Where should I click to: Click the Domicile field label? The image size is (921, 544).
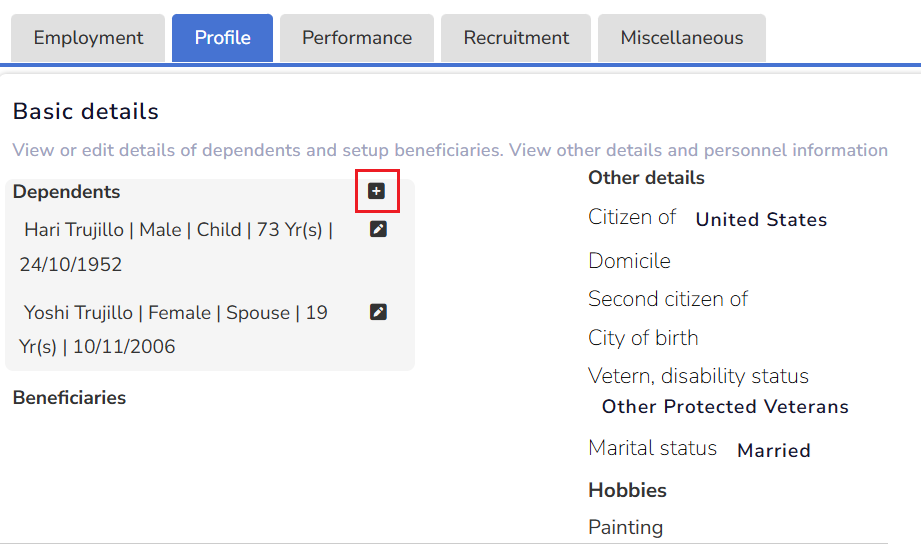(629, 261)
